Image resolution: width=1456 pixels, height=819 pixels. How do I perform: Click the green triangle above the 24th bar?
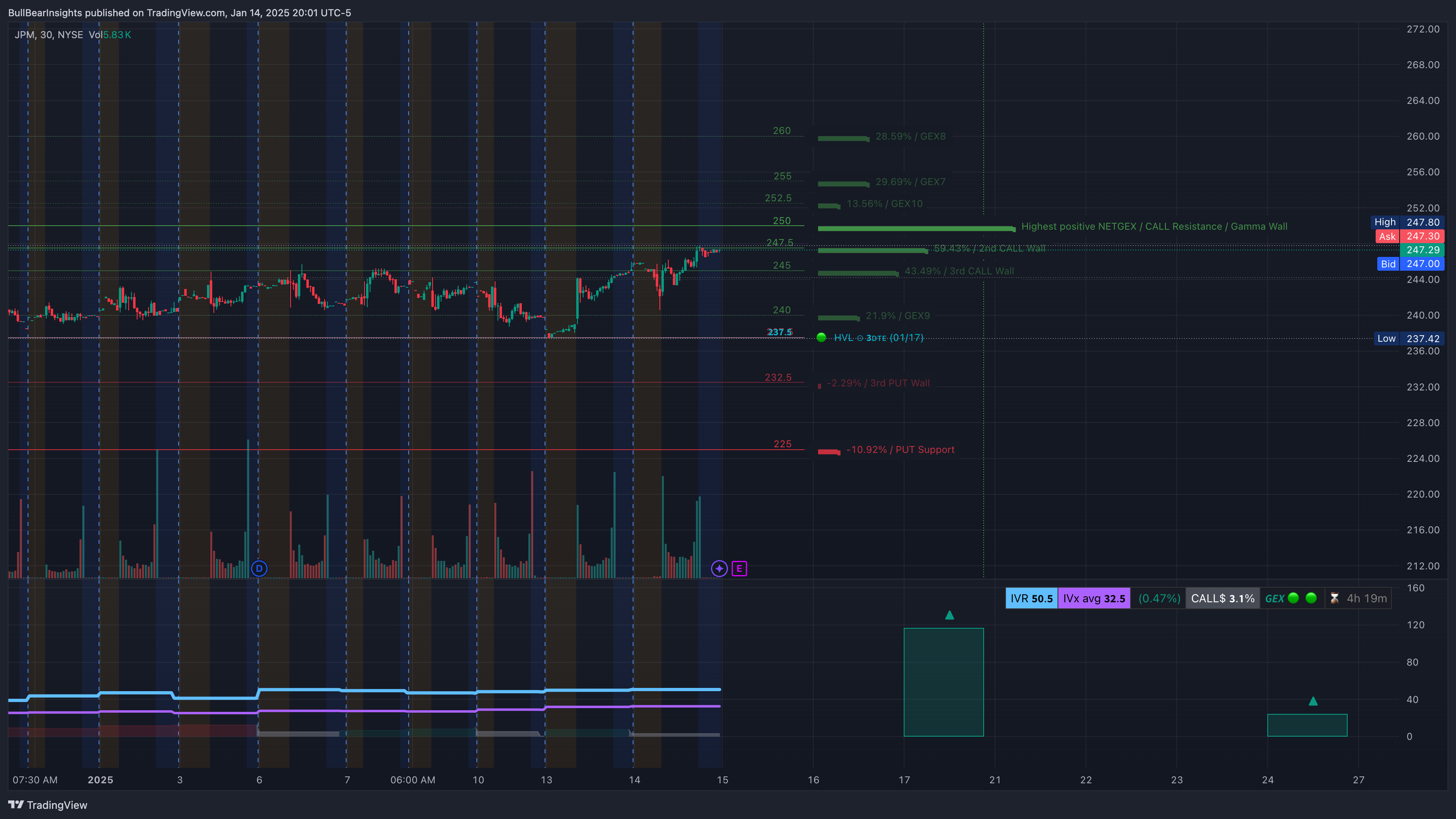pyautogui.click(x=1313, y=701)
